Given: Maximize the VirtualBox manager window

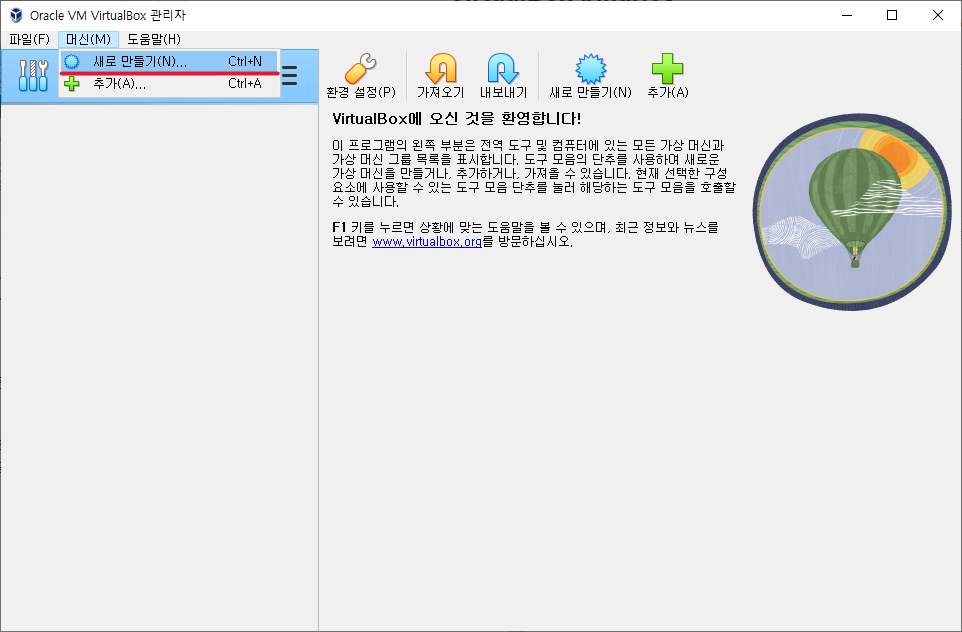Looking at the screenshot, I should pos(892,15).
